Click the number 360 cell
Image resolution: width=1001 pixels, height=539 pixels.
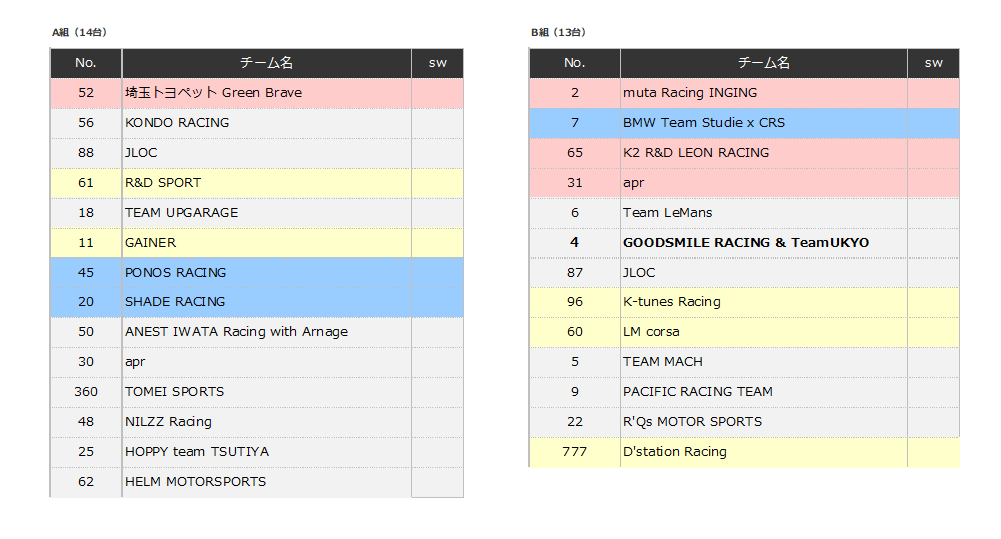(86, 392)
